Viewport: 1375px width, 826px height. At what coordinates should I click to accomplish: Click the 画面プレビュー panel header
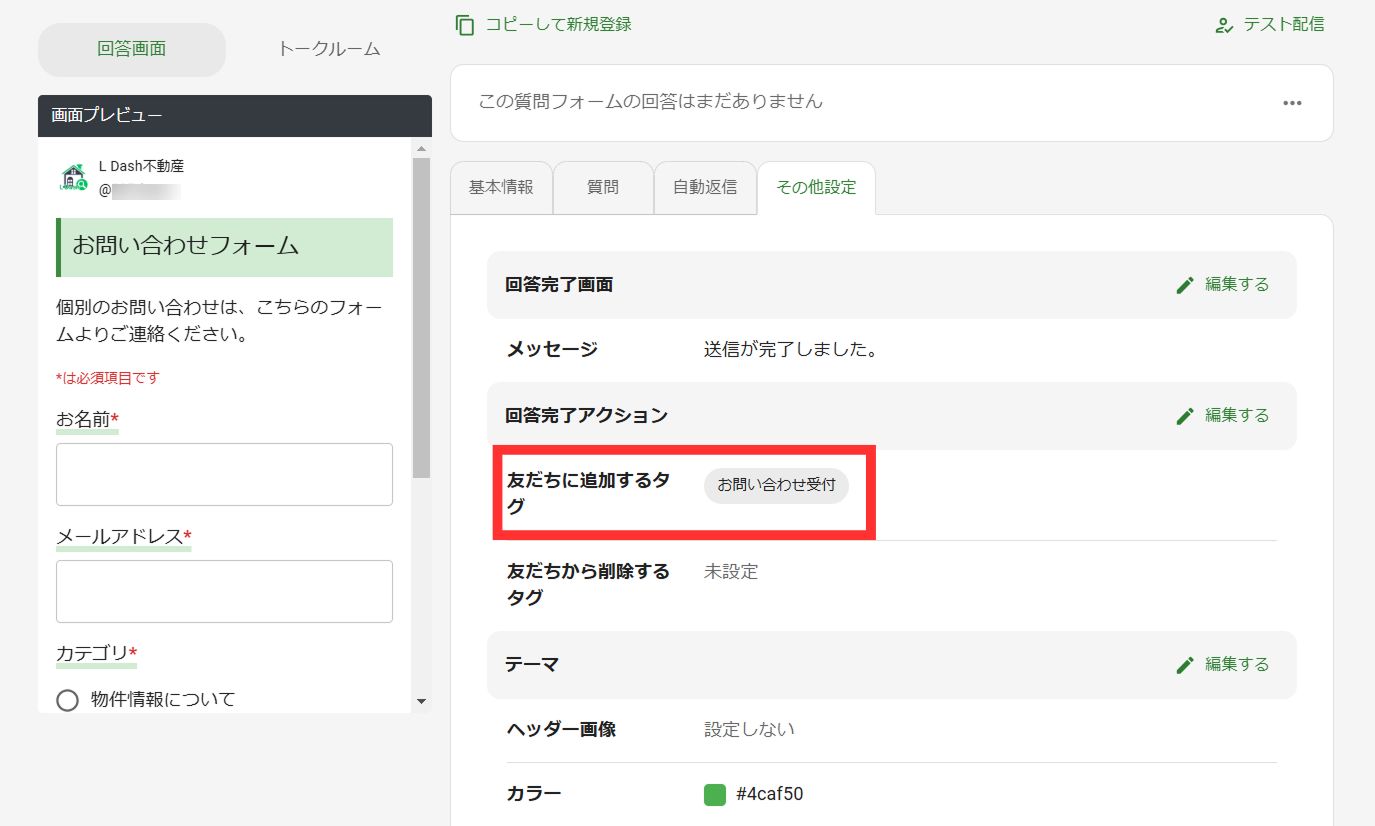pos(235,116)
